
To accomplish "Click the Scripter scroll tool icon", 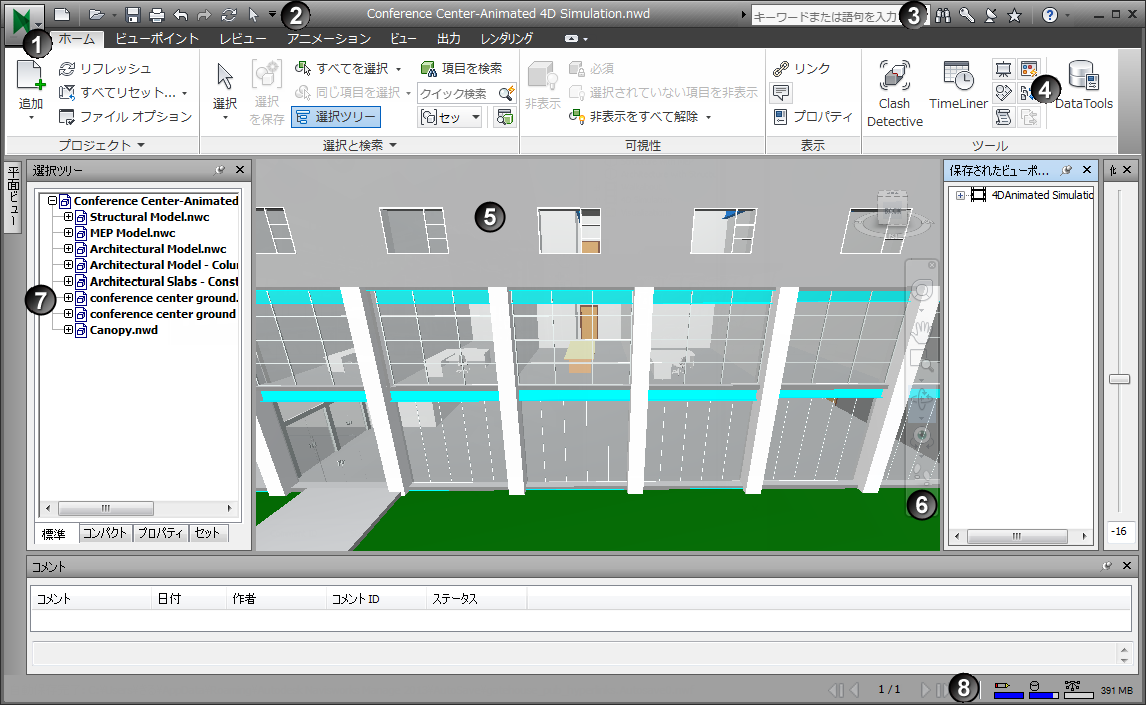I will coord(1003,116).
